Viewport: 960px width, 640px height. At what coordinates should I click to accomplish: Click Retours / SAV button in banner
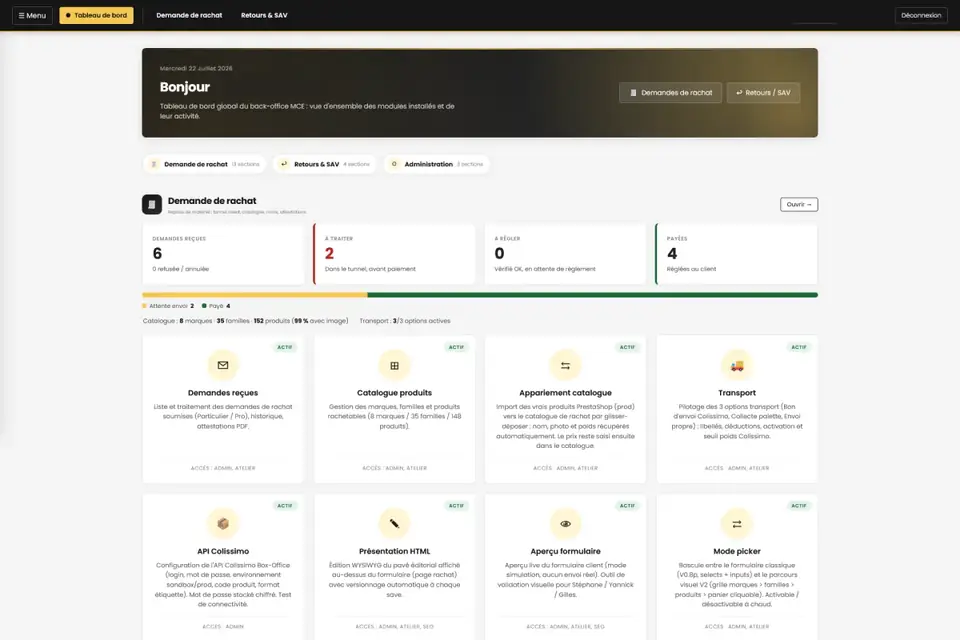pos(763,92)
